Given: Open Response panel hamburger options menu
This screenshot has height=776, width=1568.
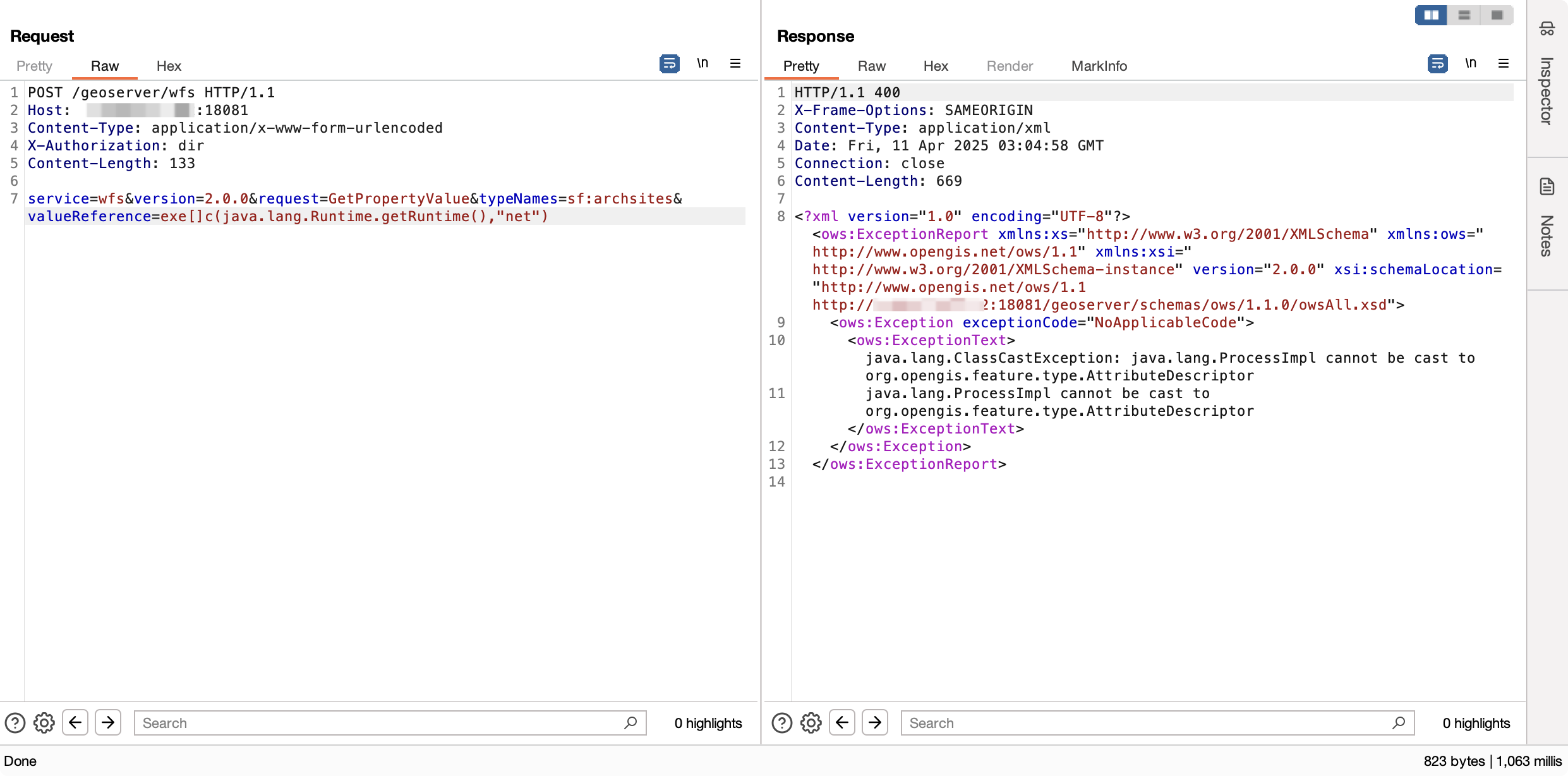Looking at the screenshot, I should (x=1504, y=63).
